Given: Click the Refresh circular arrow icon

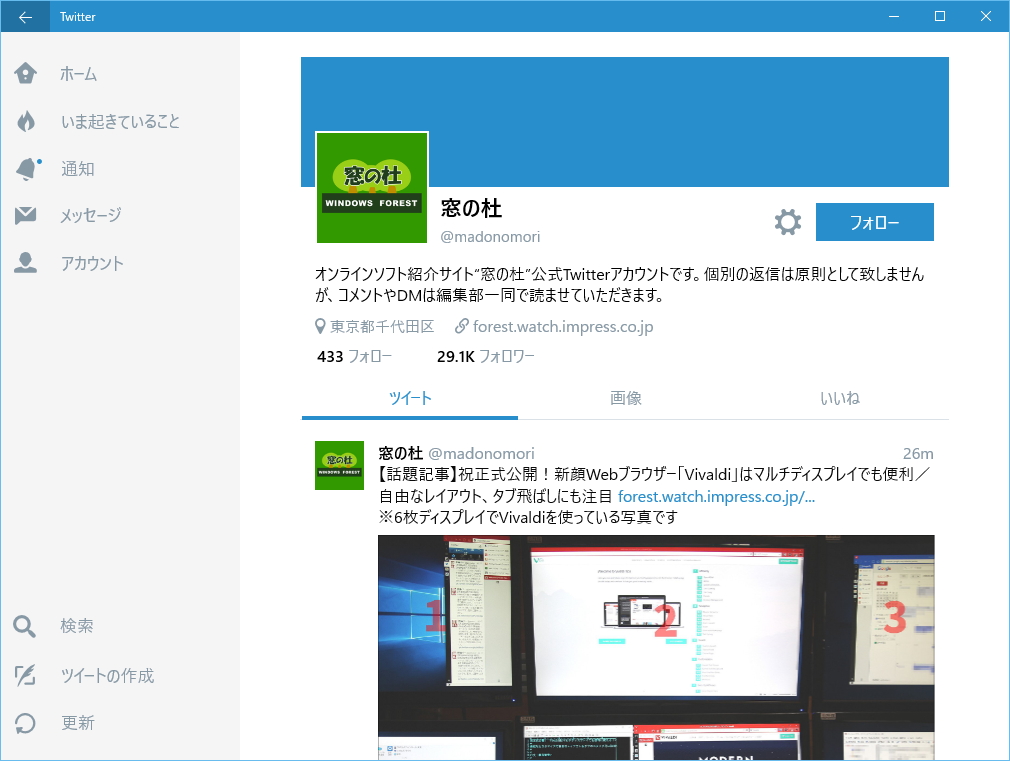Looking at the screenshot, I should [x=25, y=723].
